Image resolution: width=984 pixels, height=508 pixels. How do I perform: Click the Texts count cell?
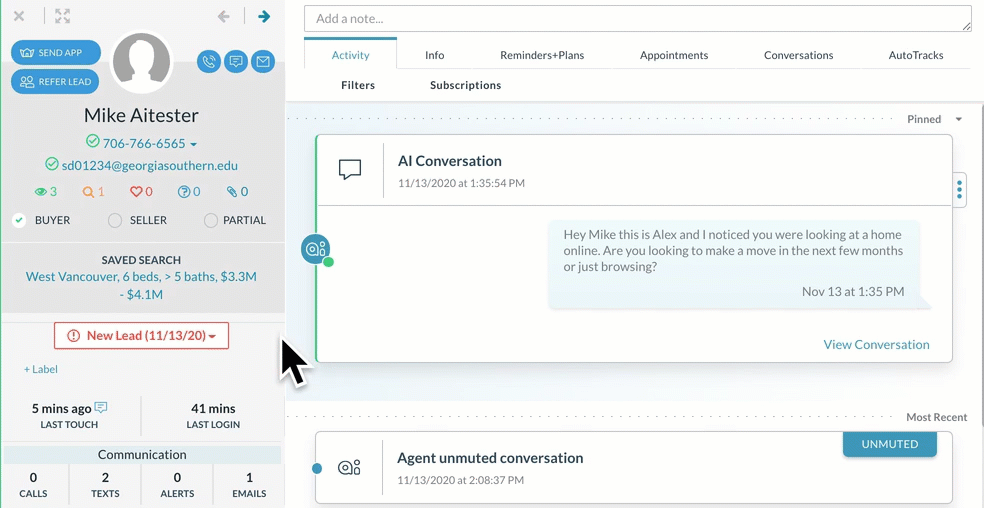(105, 485)
